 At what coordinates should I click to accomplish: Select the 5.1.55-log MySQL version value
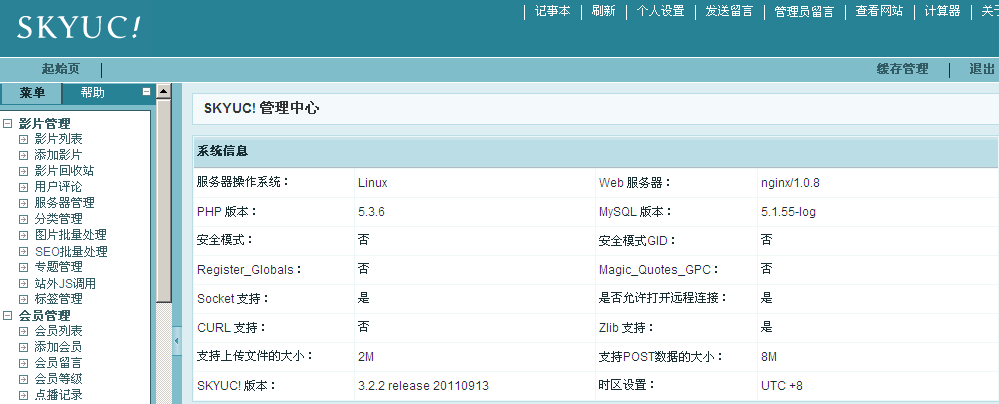pos(788,212)
